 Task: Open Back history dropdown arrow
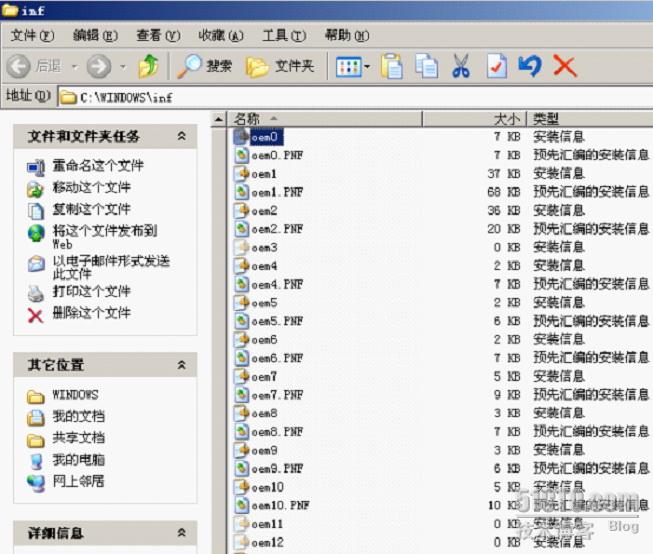(75, 66)
